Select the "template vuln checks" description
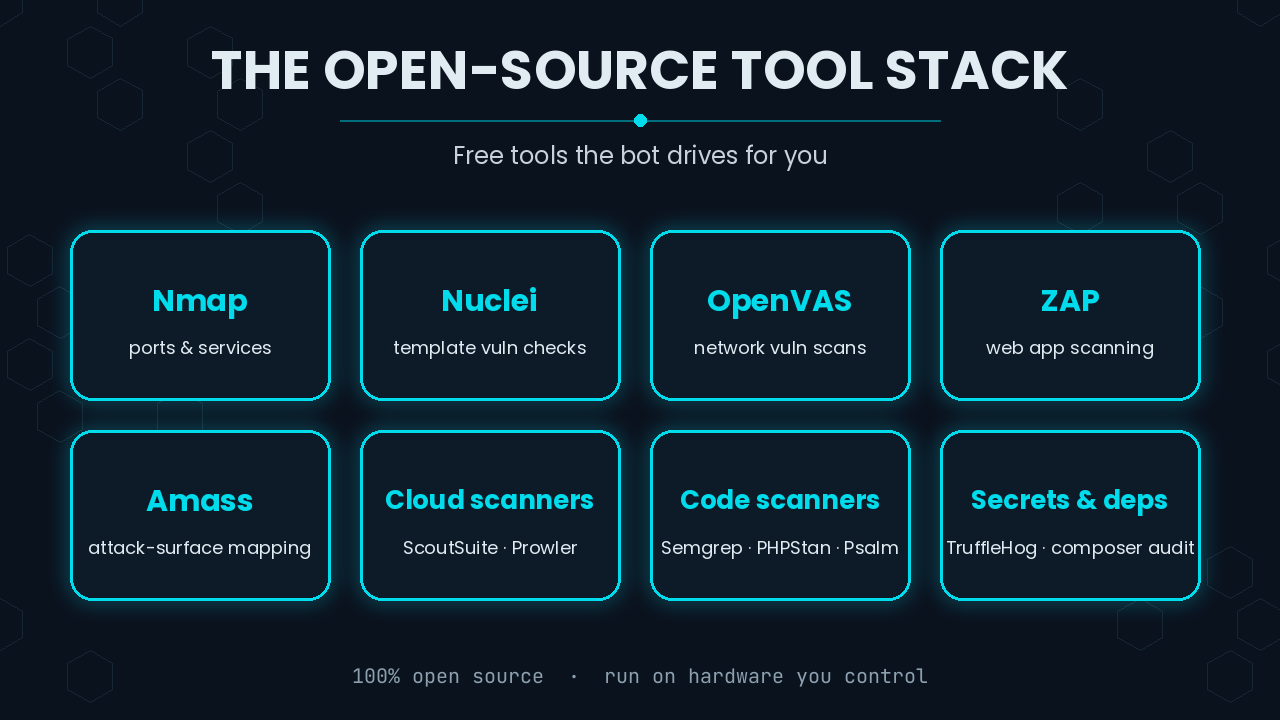 click(x=490, y=348)
